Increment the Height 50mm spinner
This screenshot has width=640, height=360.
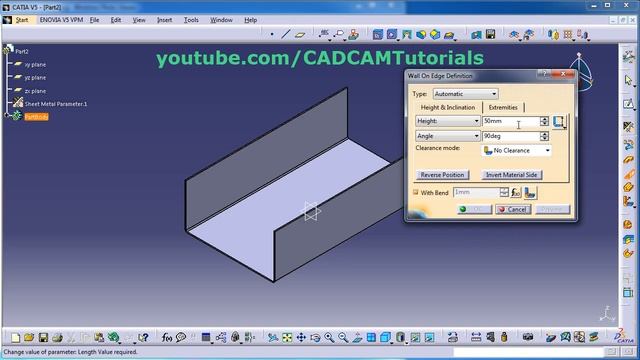pos(544,119)
